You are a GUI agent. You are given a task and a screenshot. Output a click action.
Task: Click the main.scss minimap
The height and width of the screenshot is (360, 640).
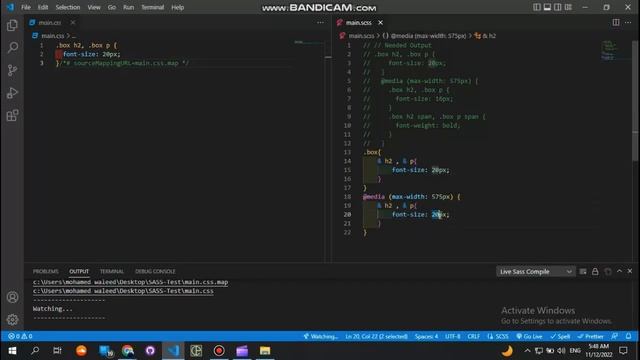coord(616,51)
